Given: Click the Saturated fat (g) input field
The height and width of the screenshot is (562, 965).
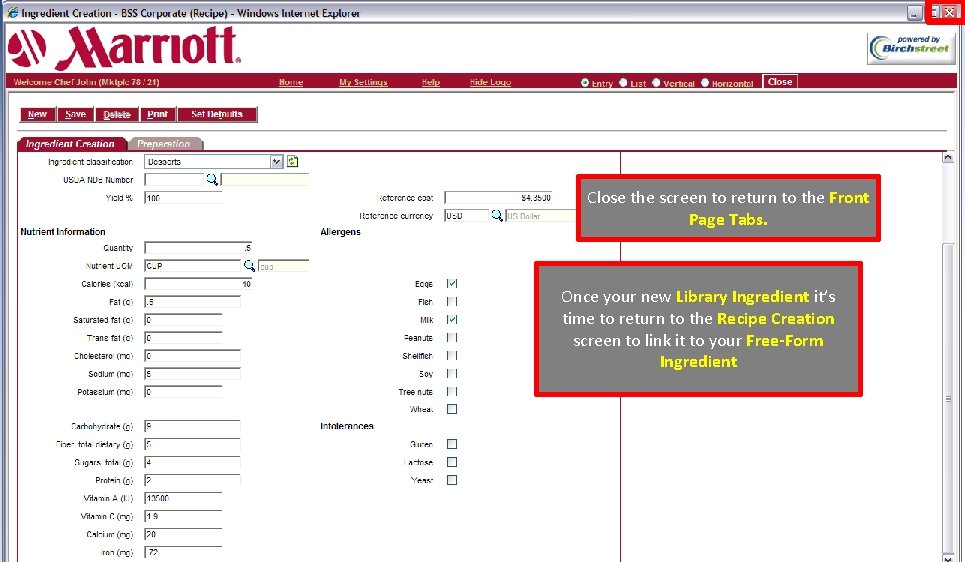Looking at the screenshot, I should pyautogui.click(x=183, y=319).
